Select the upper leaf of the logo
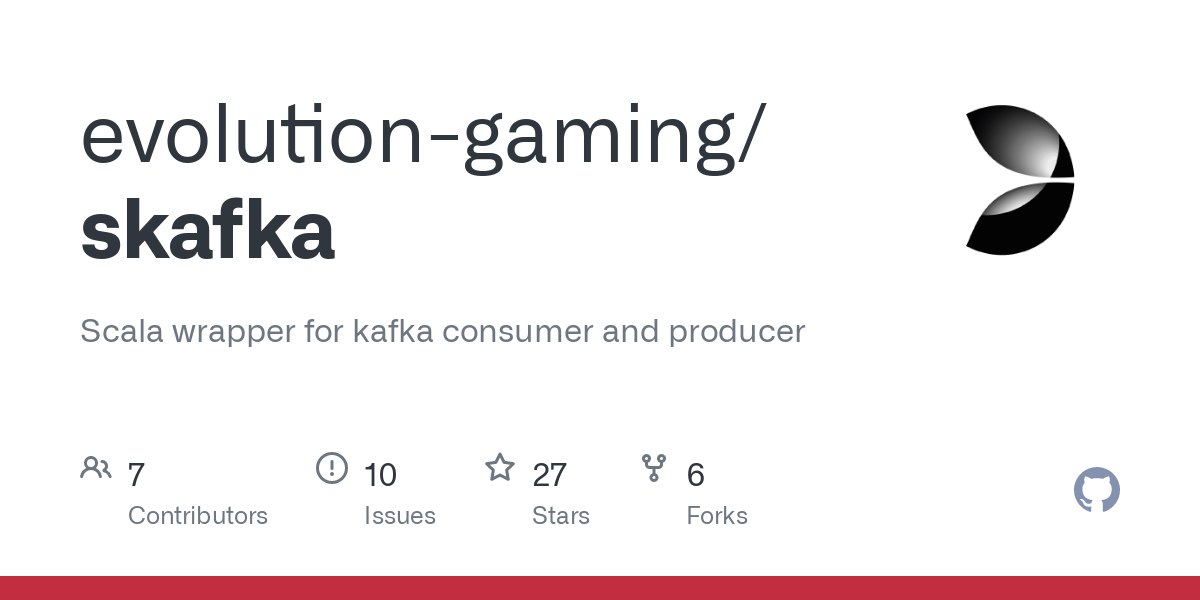Viewport: 1200px width, 600px height. 1020,141
